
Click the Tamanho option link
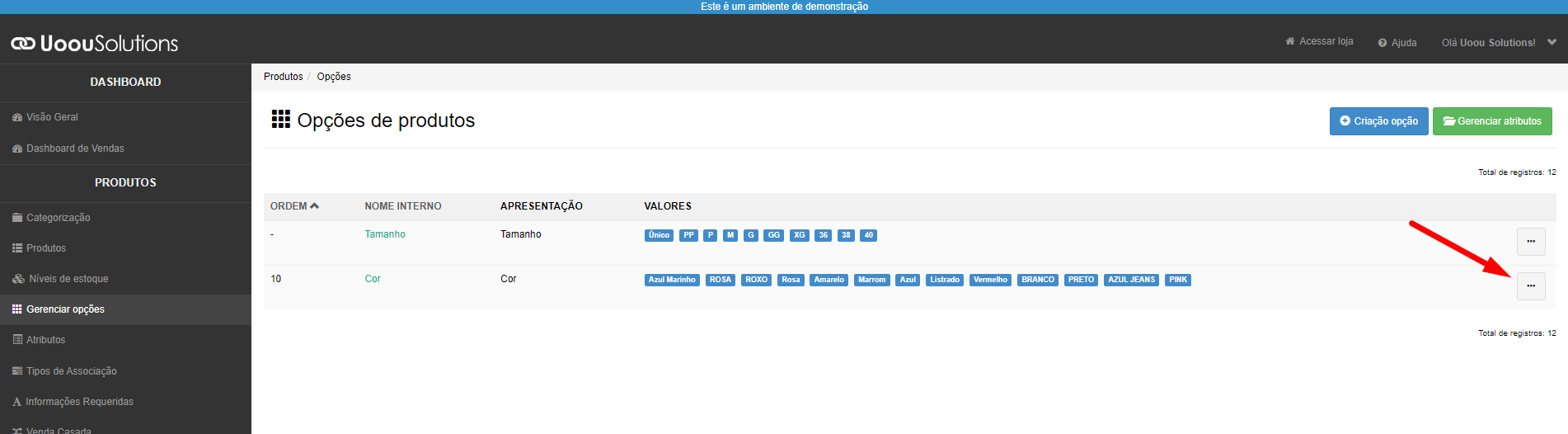385,234
